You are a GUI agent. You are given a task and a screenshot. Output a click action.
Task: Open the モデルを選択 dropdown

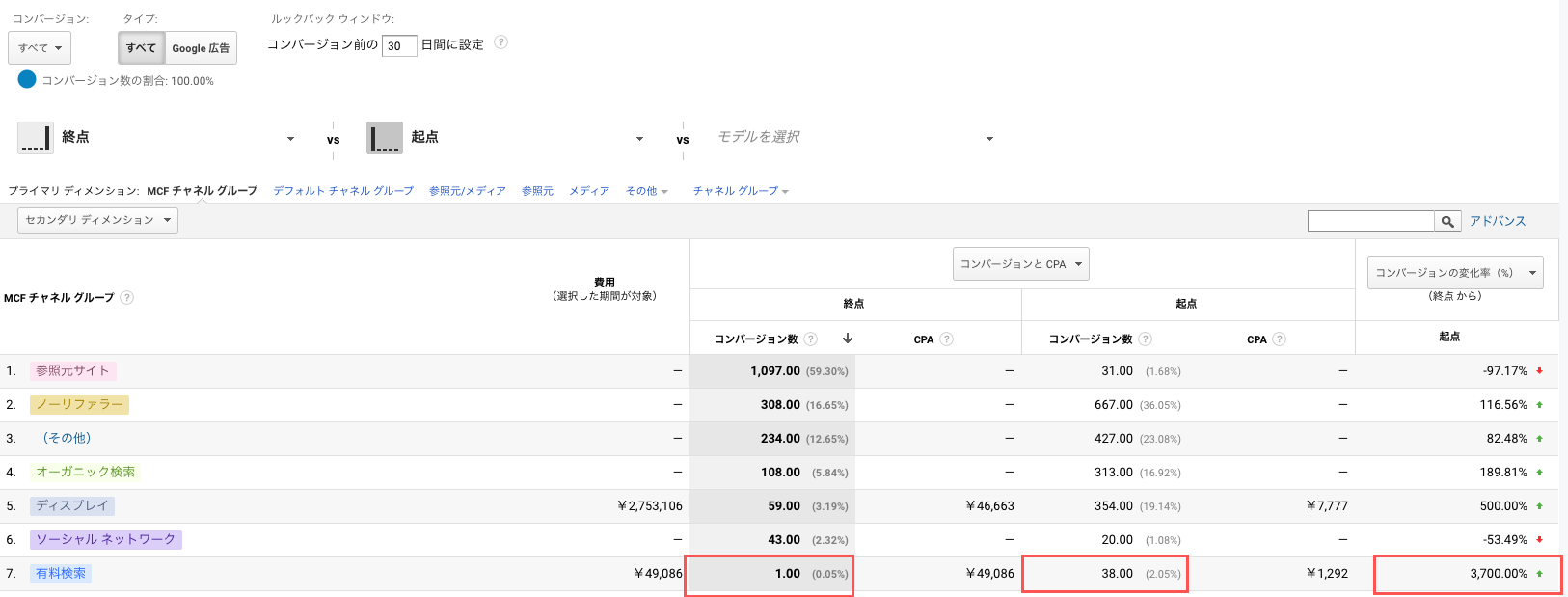click(x=854, y=138)
